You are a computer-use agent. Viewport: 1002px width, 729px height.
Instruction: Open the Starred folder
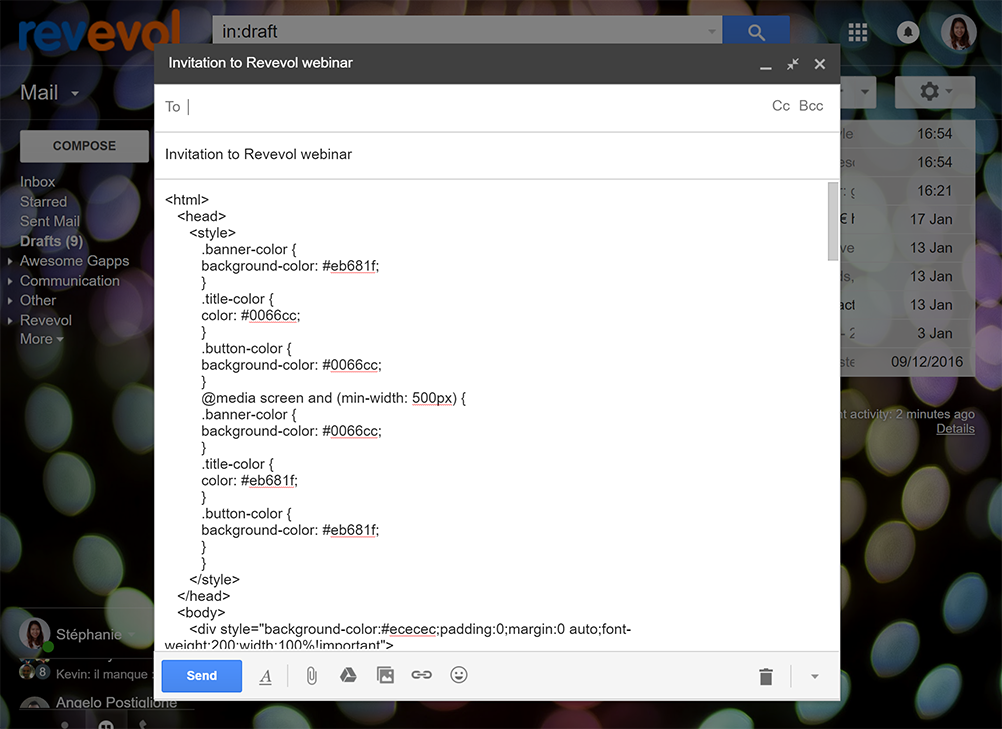tap(43, 202)
